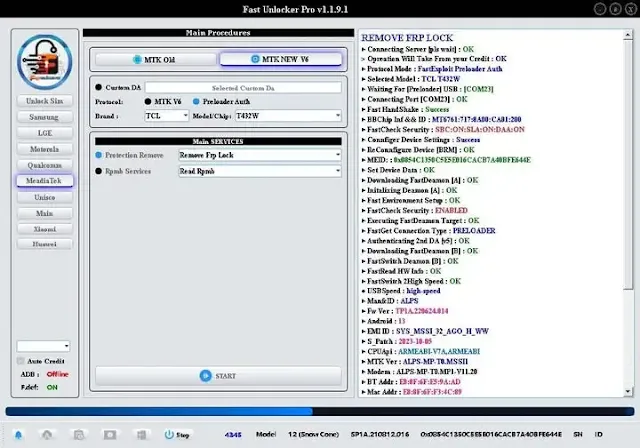Click the Huawei sidebar button
This screenshot has width=640, height=448.
45,244
